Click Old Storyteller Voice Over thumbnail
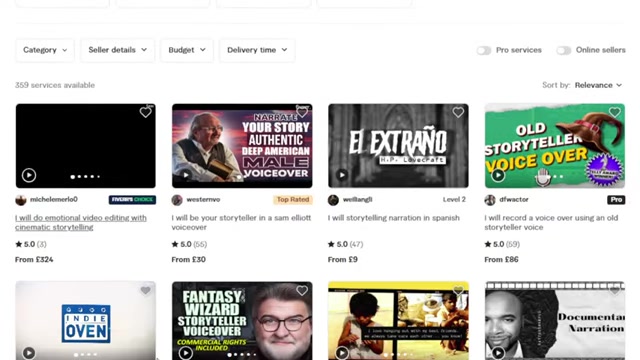This screenshot has width=640, height=360. [555, 146]
